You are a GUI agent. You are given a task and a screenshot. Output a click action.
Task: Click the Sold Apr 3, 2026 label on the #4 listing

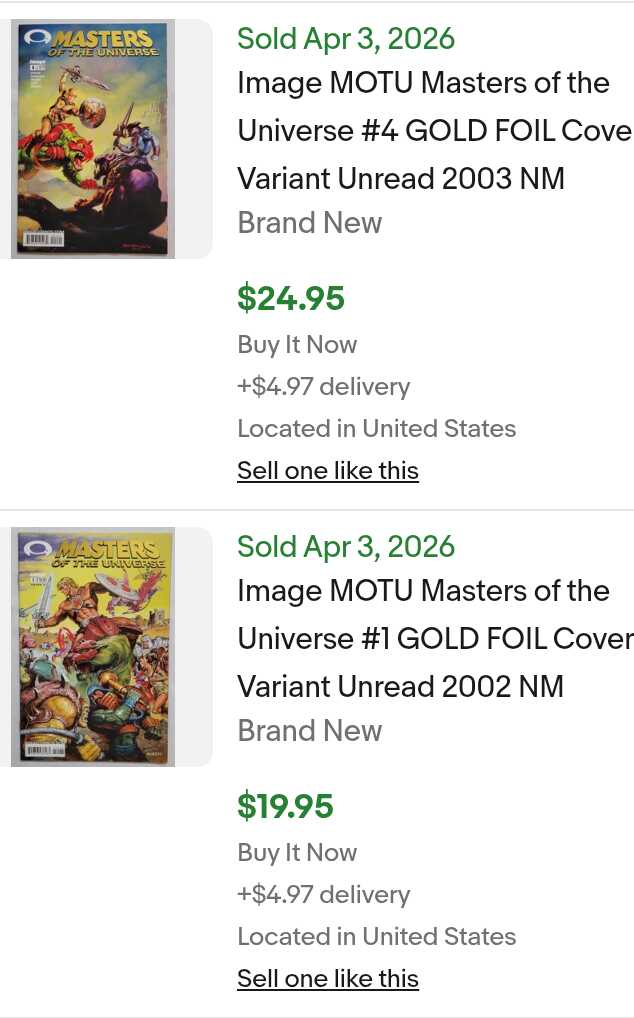346,39
